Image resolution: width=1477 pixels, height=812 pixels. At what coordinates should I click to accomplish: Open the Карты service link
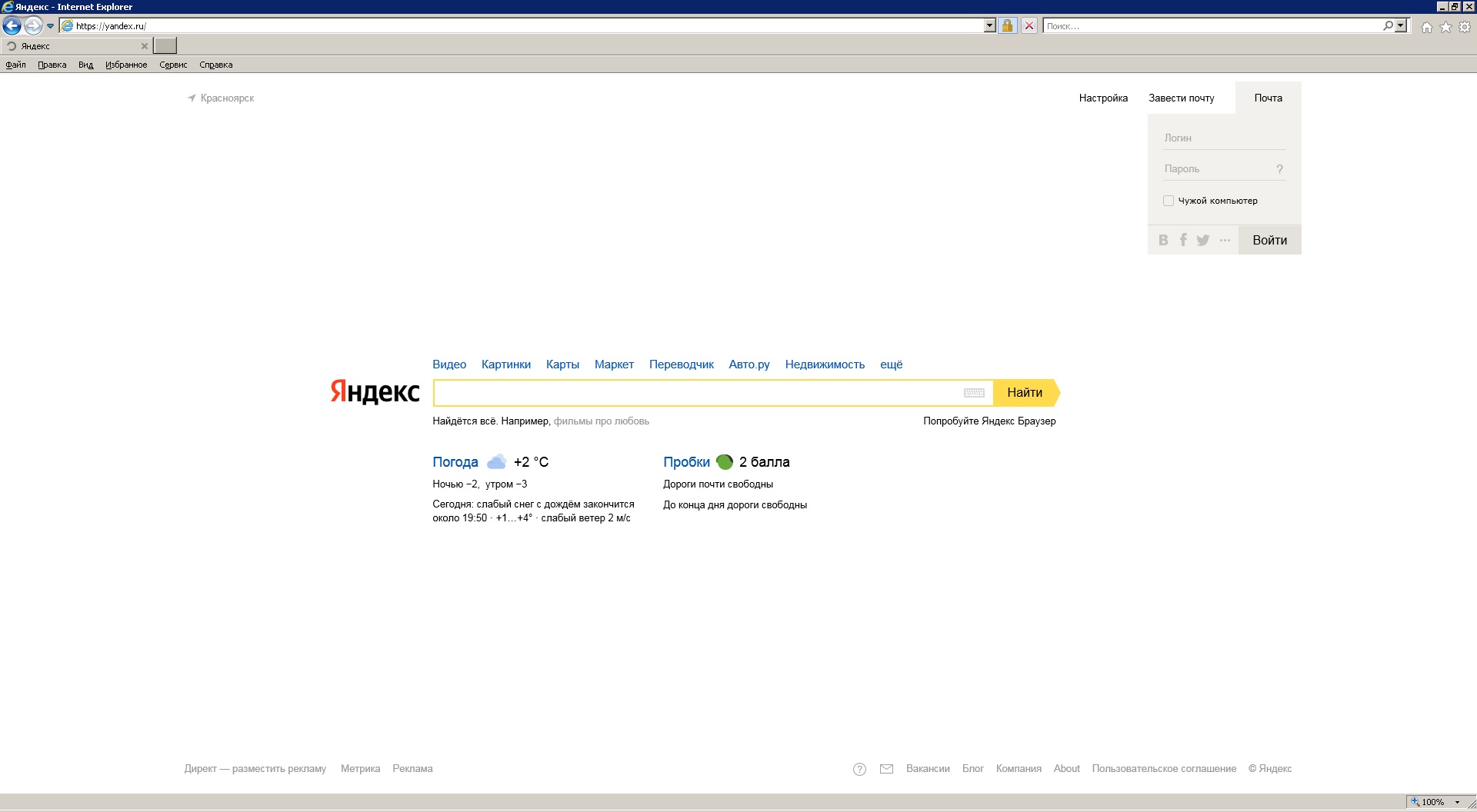click(562, 364)
